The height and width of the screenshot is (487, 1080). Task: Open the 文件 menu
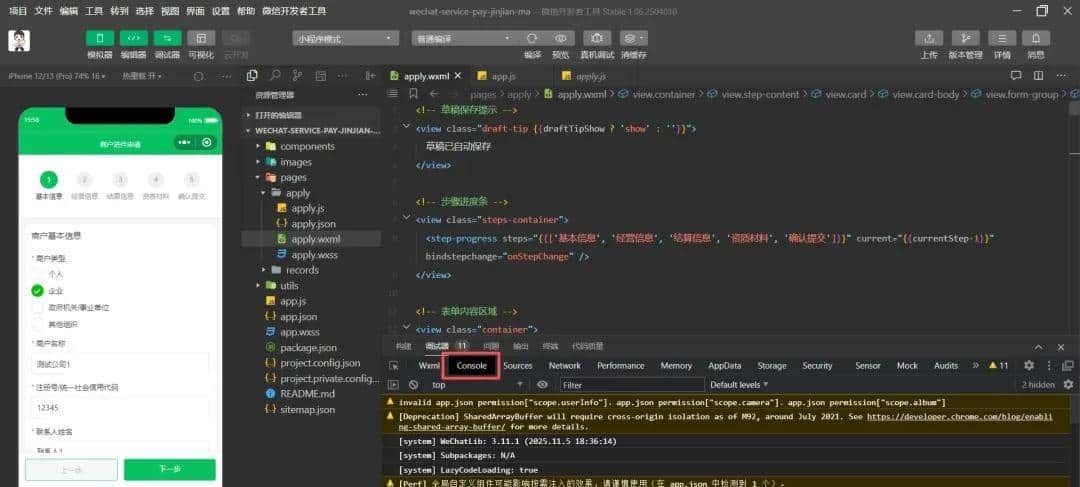pyautogui.click(x=43, y=11)
